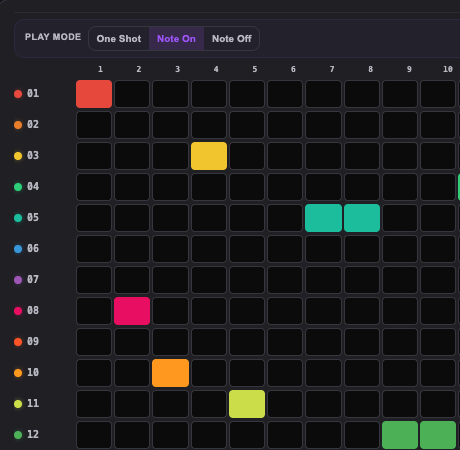
Task: Select track label 04
Action: (33, 186)
